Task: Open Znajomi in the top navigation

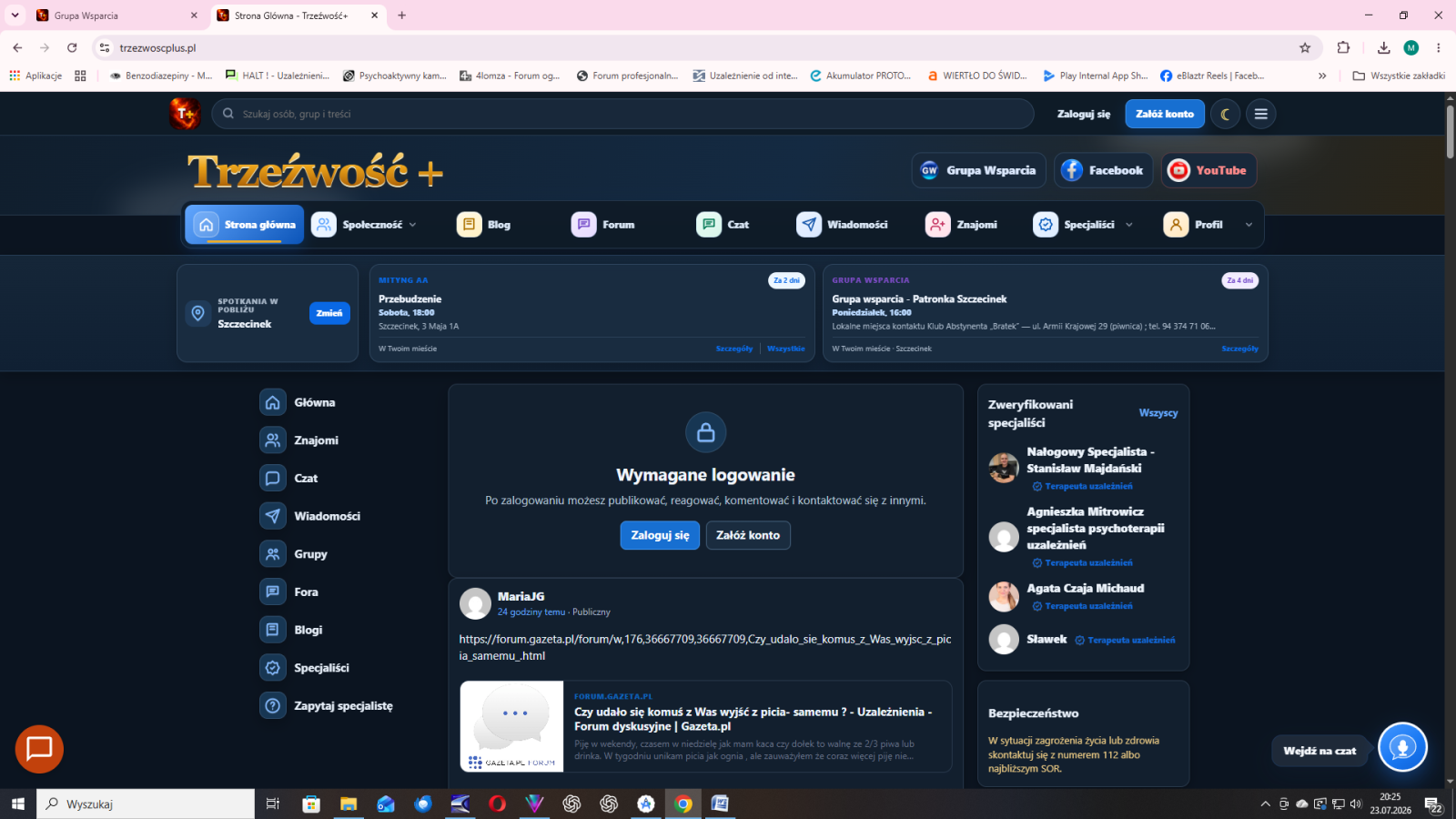Action: click(x=962, y=225)
